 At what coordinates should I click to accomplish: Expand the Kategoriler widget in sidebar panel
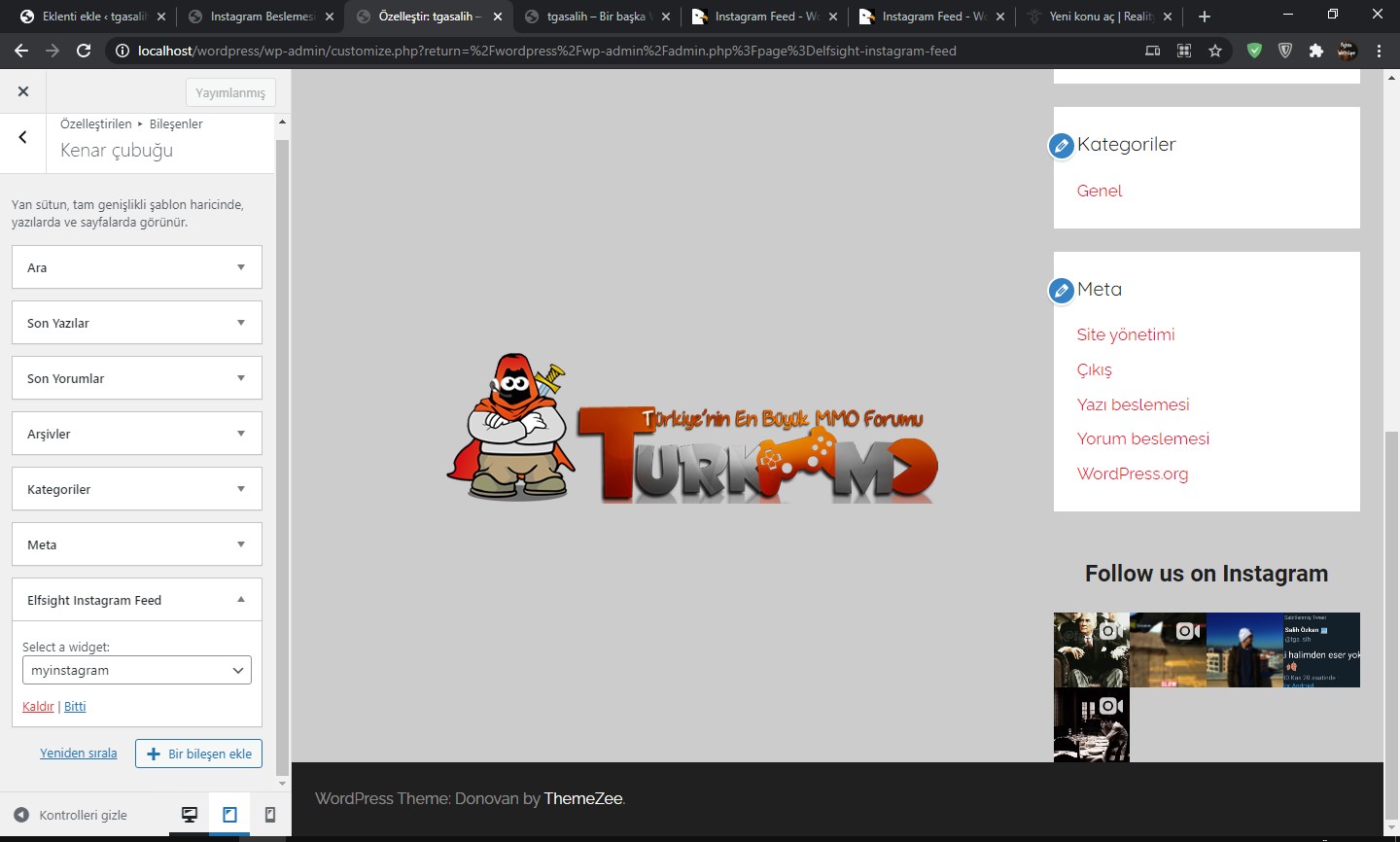[137, 489]
